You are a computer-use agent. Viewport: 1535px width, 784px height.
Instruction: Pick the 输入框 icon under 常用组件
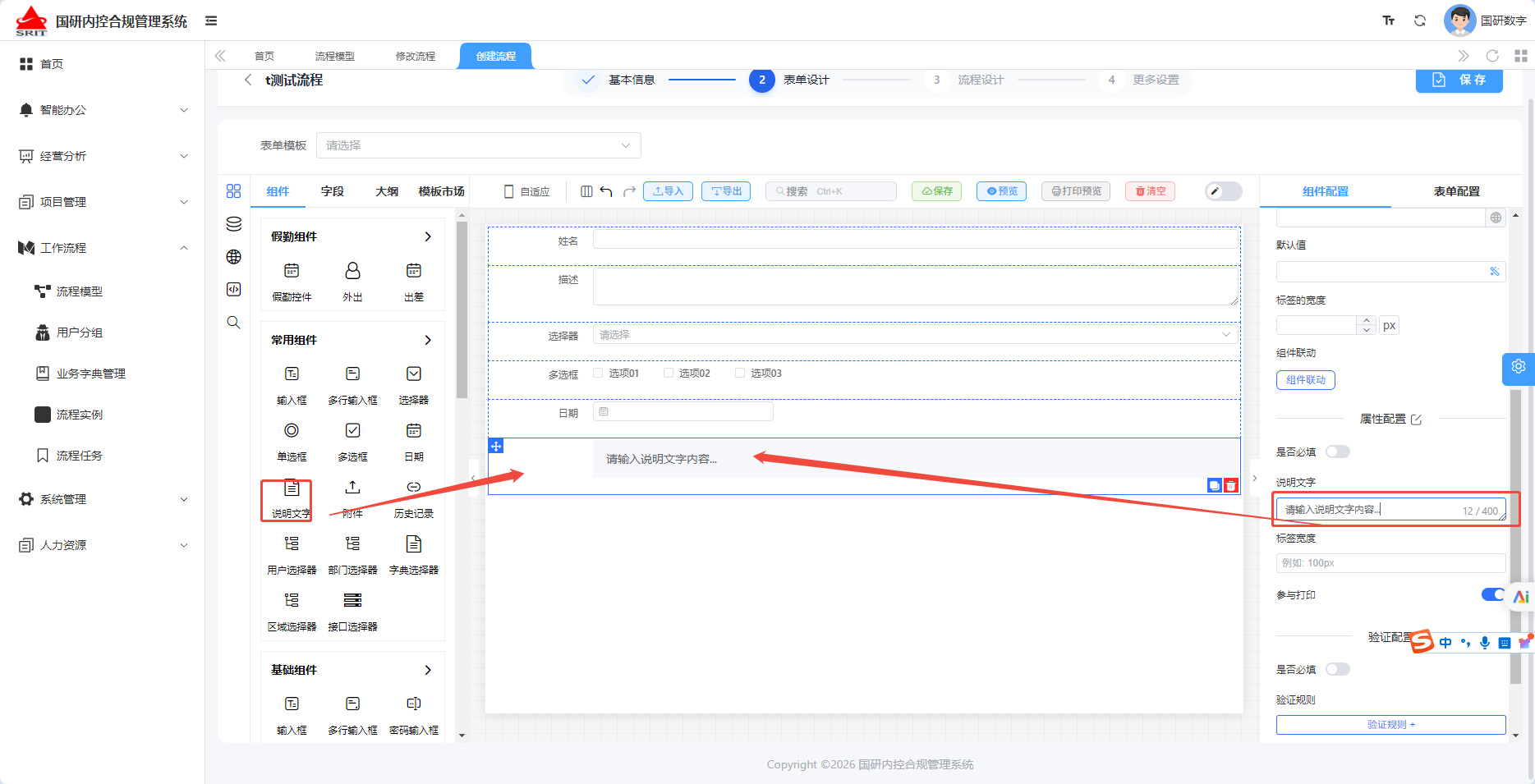pos(292,374)
